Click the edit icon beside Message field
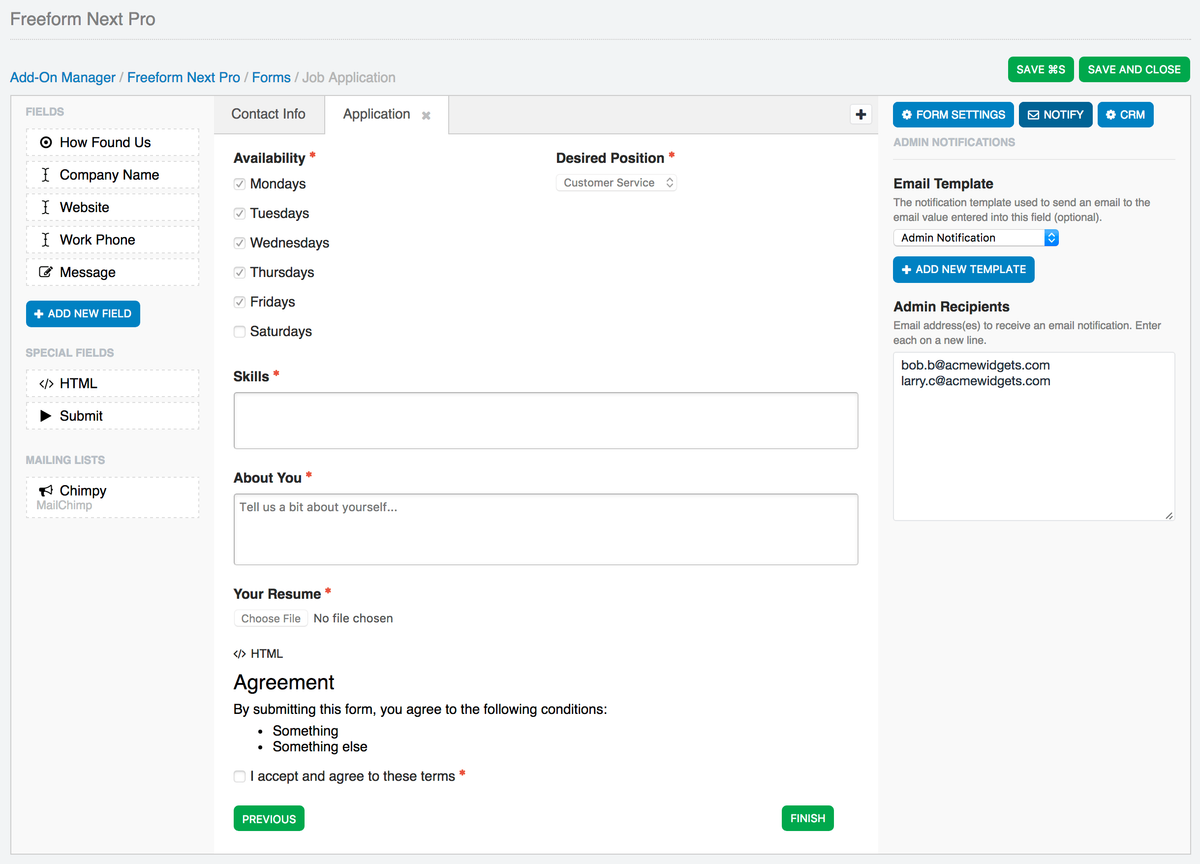1200x864 pixels. coord(46,272)
